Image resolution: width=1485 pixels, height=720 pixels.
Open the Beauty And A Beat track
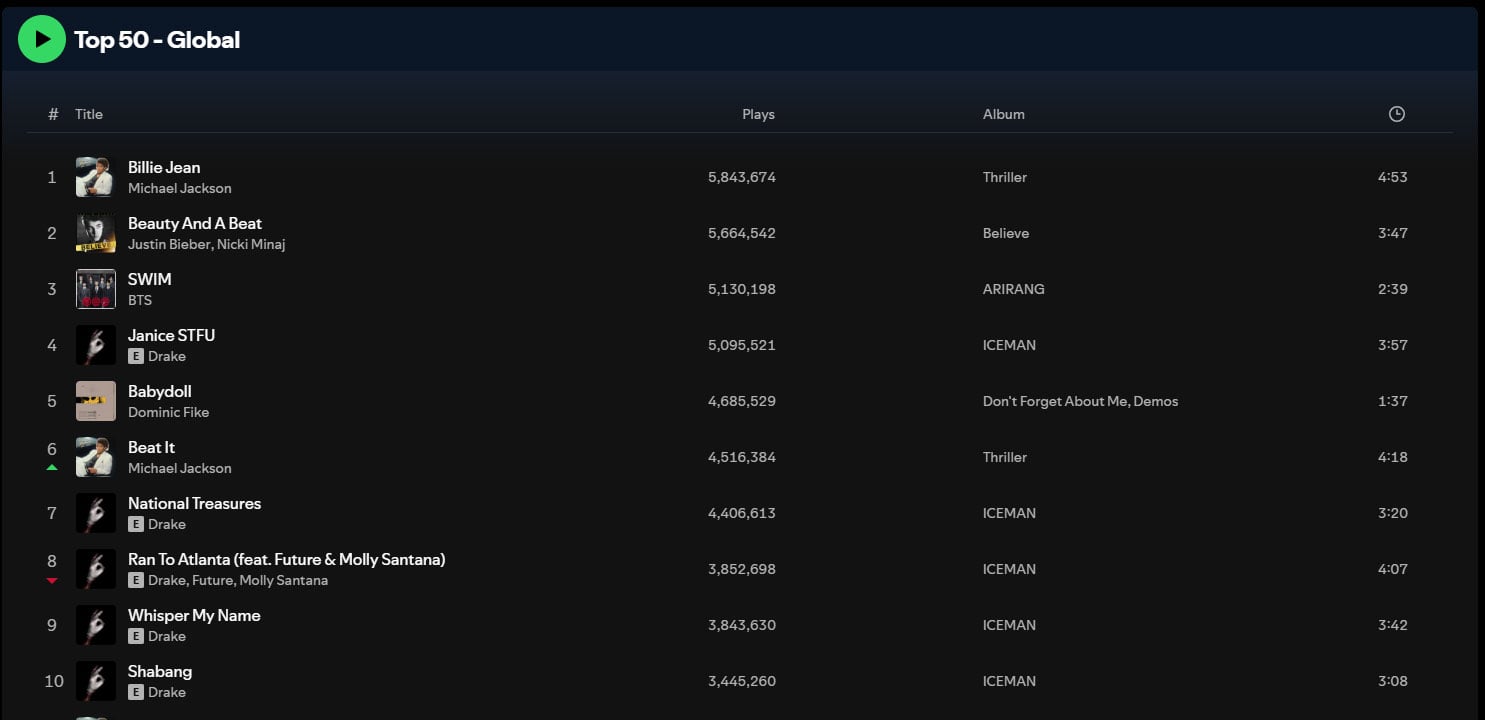195,223
